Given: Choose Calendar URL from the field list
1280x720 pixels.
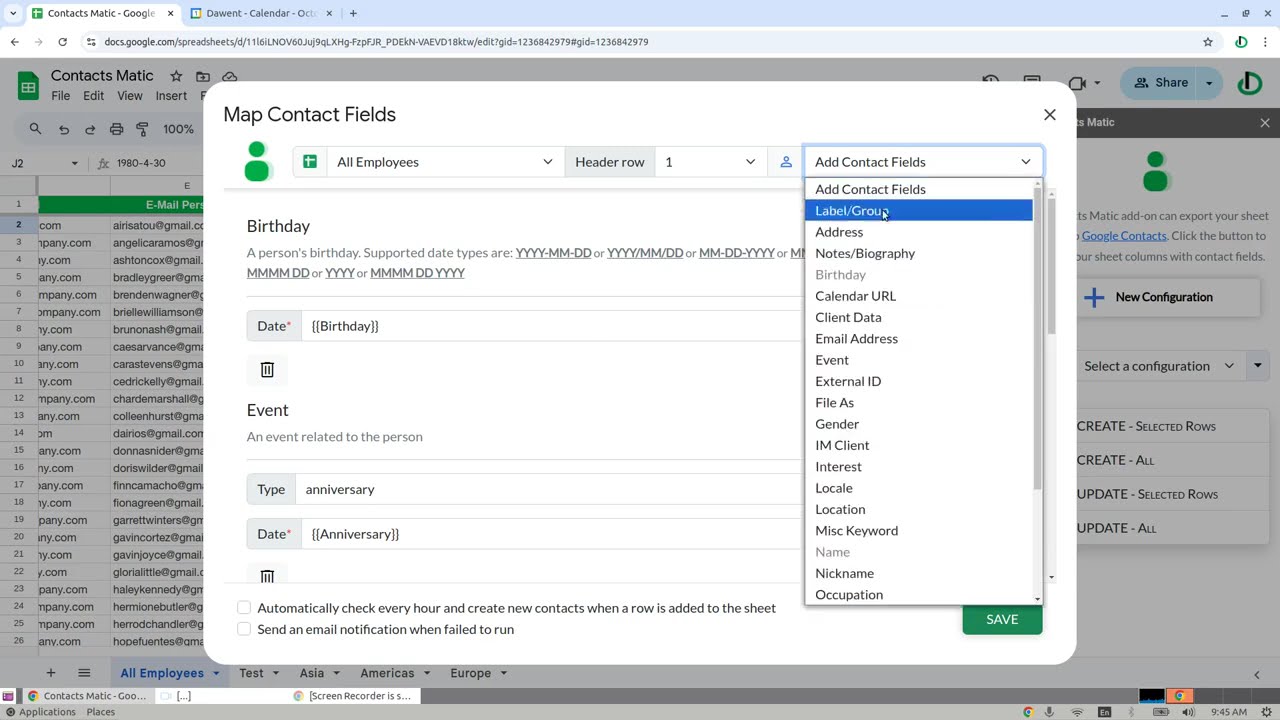Looking at the screenshot, I should [x=919, y=296].
